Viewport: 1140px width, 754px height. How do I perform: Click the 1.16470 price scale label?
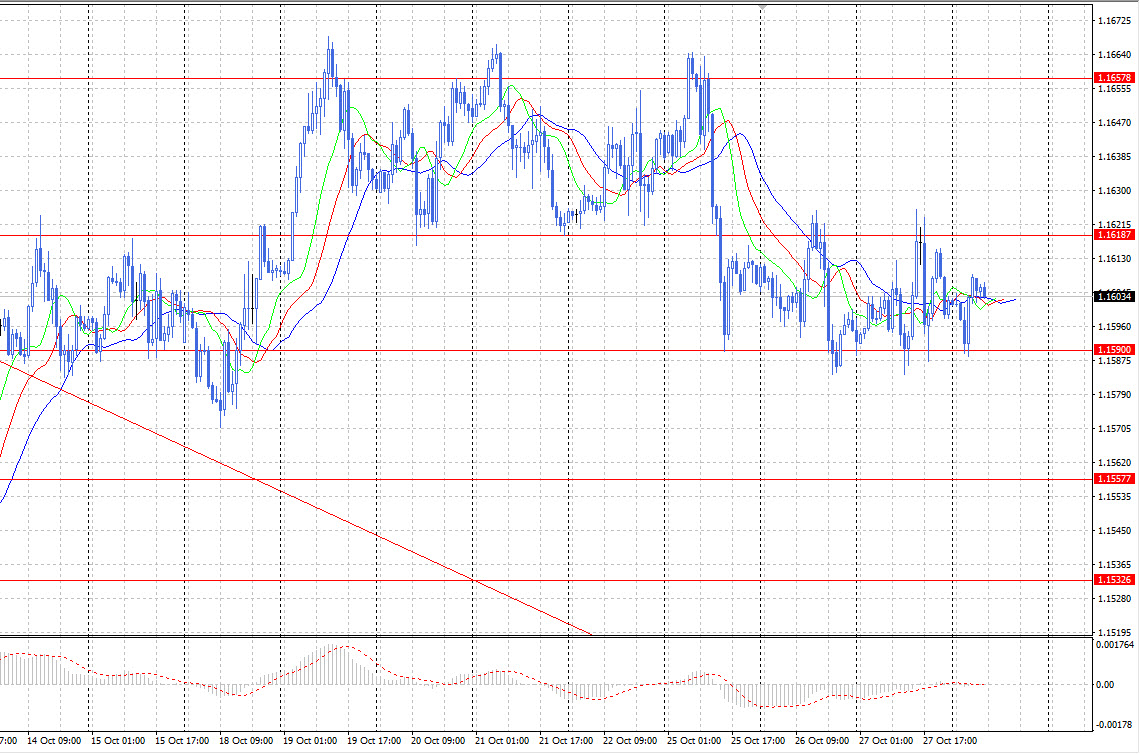pyautogui.click(x=1114, y=123)
